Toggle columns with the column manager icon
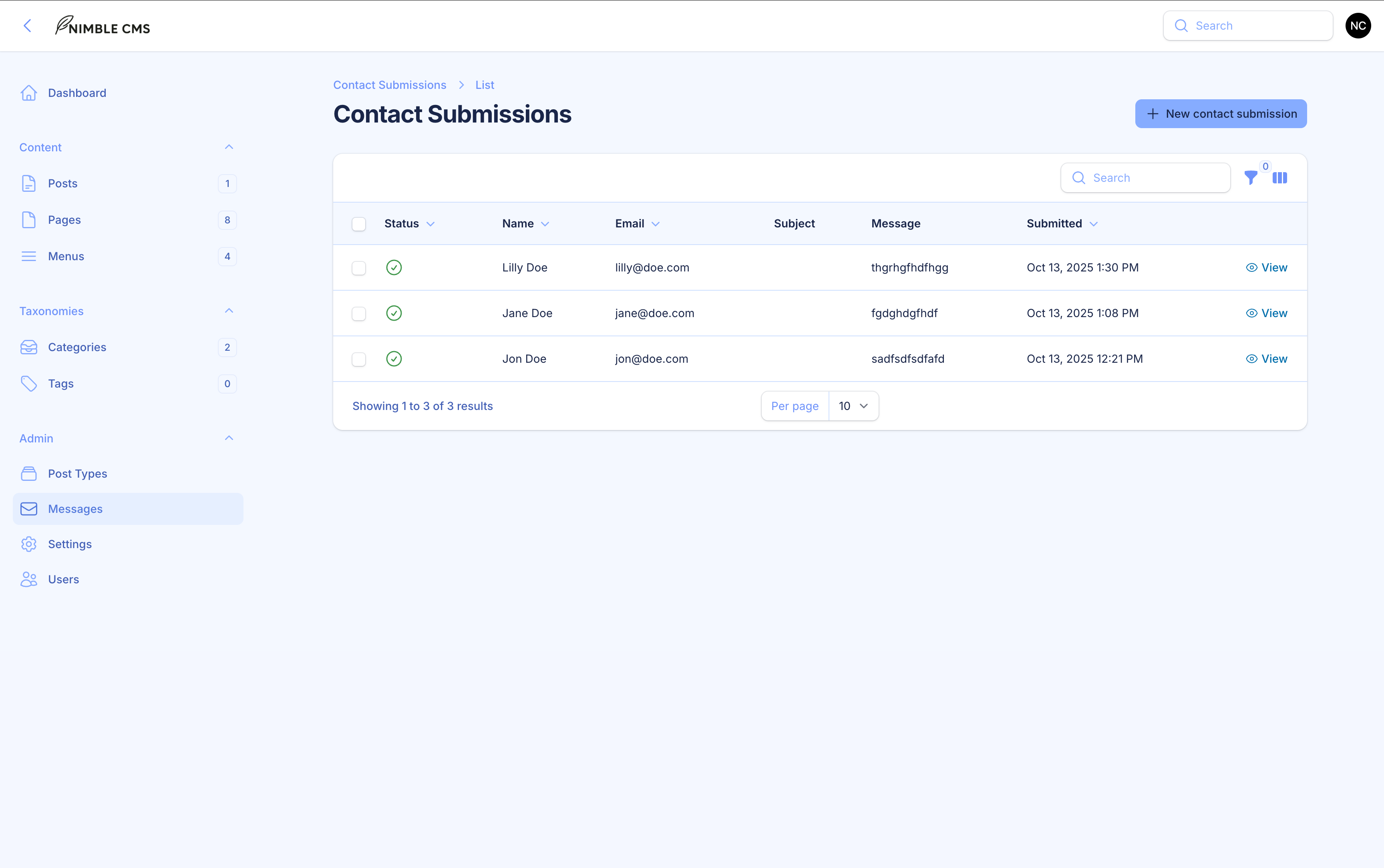This screenshot has height=868, width=1384. tap(1279, 178)
